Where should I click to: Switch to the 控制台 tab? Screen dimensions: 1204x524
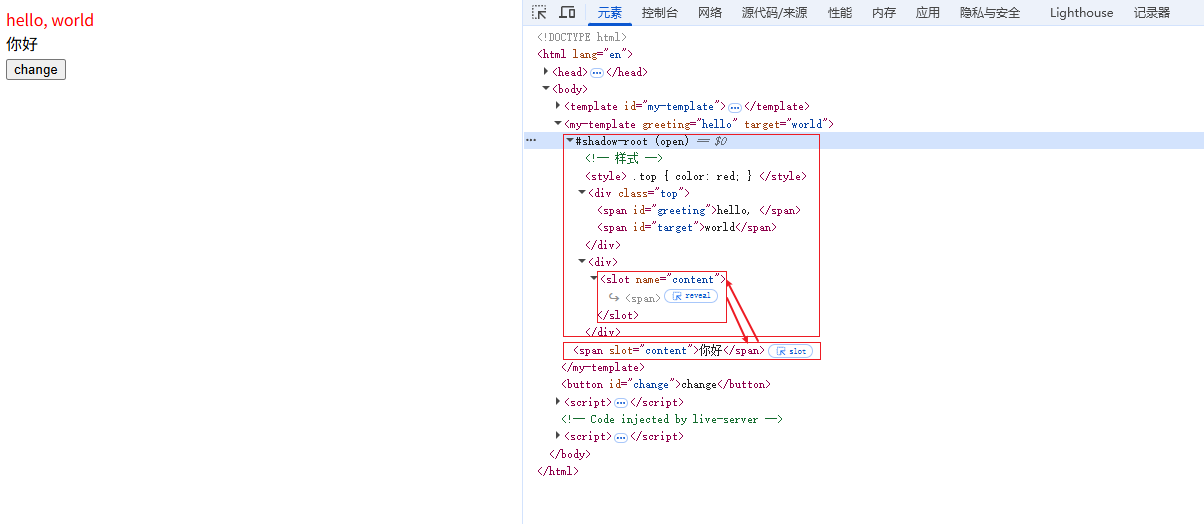[660, 13]
